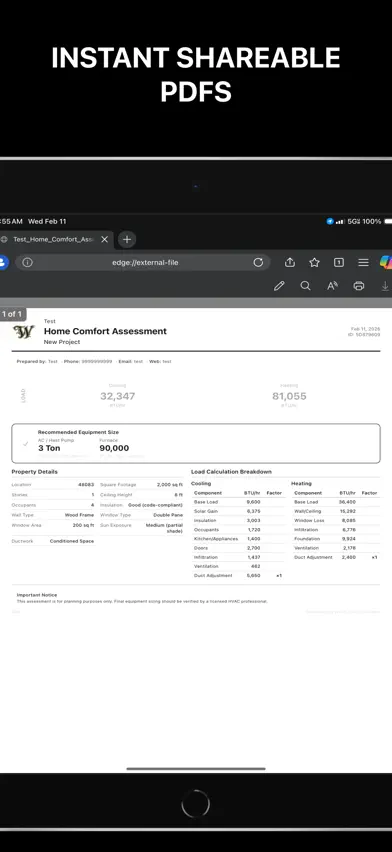Image resolution: width=392 pixels, height=852 pixels.
Task: Select the PDF draw pencil tool
Action: 279,286
